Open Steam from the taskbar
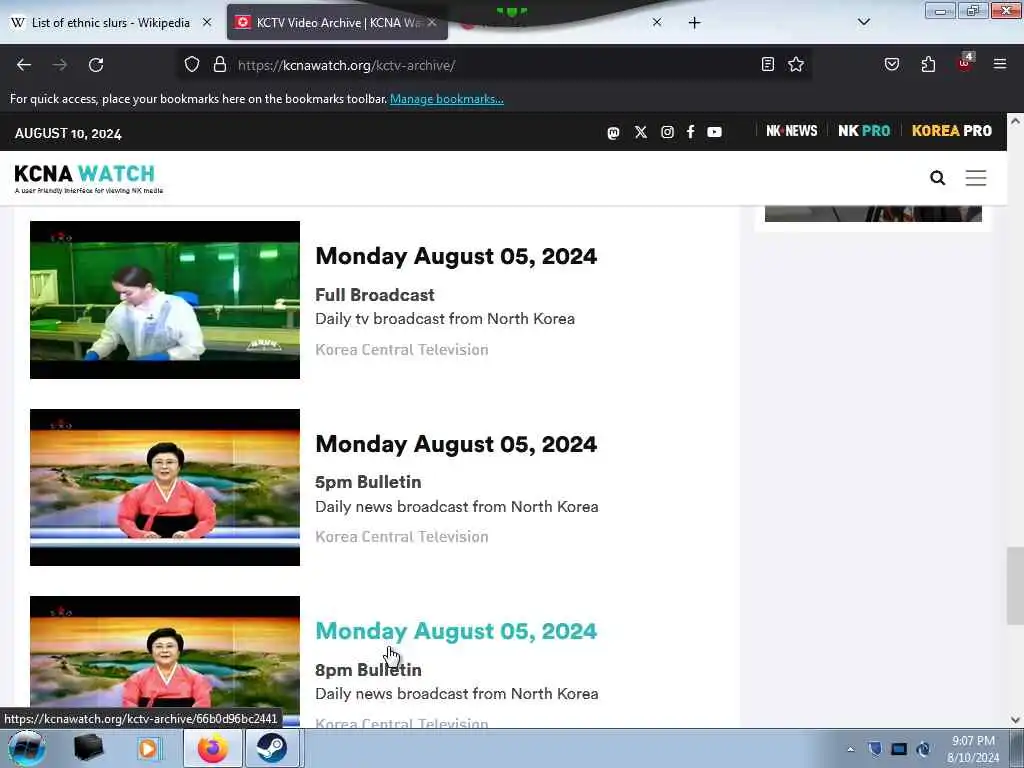Screen dimensions: 1024x768 (272, 748)
